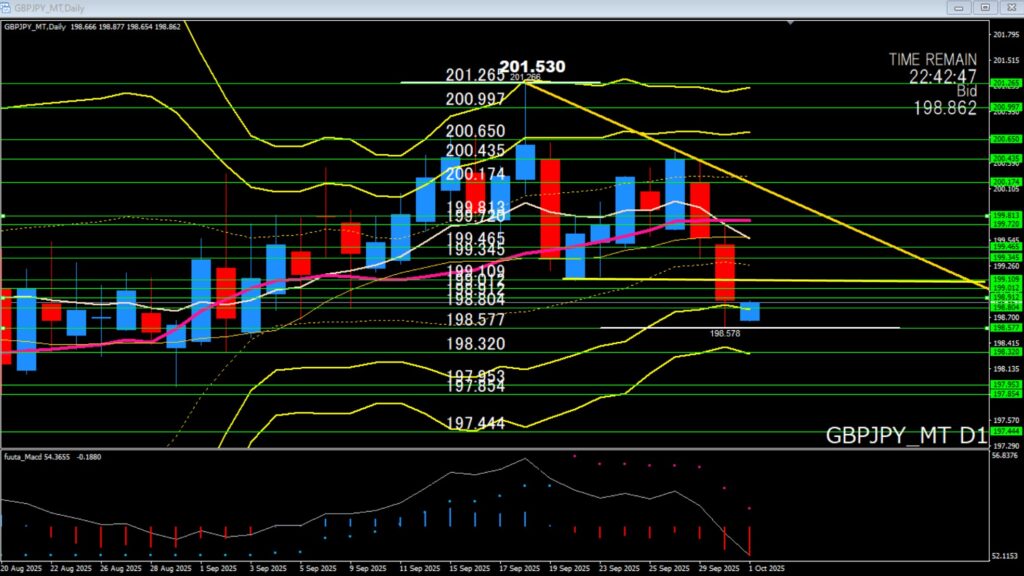The width and height of the screenshot is (1024, 576).
Task: Select the latest blue candle on chart
Action: [750, 311]
